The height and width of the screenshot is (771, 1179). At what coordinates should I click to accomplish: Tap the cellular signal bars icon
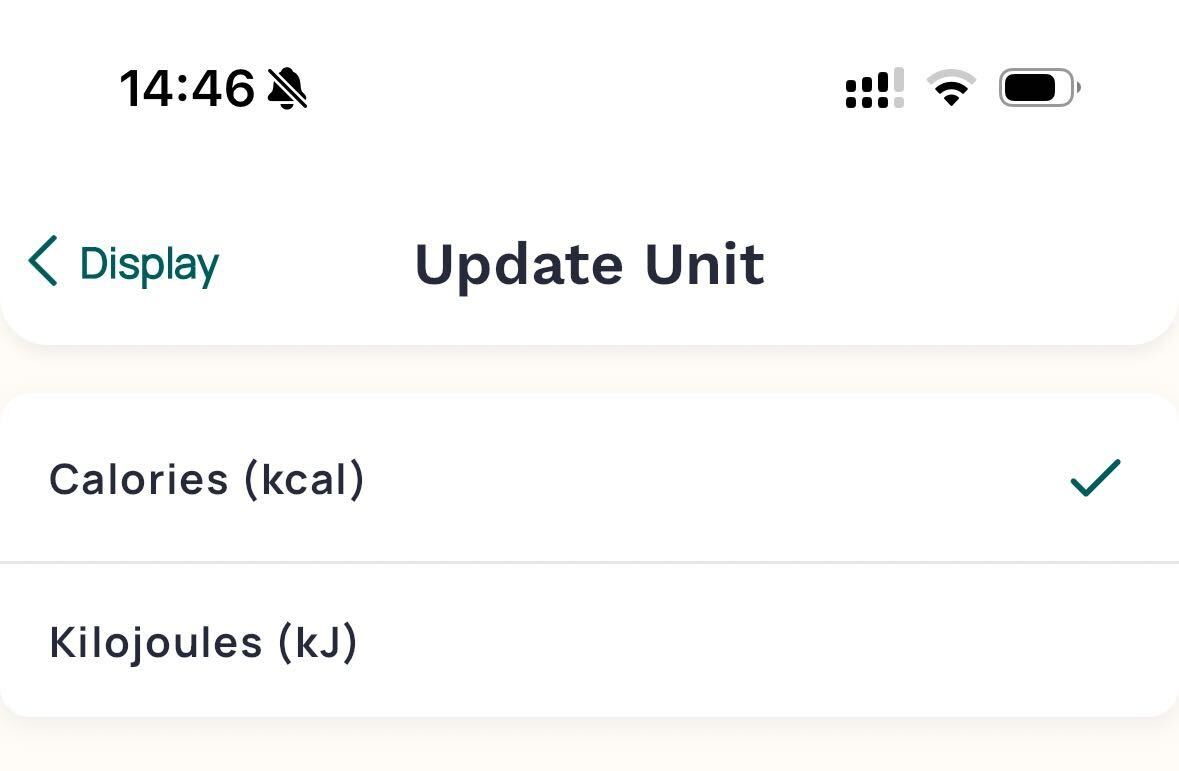[874, 89]
